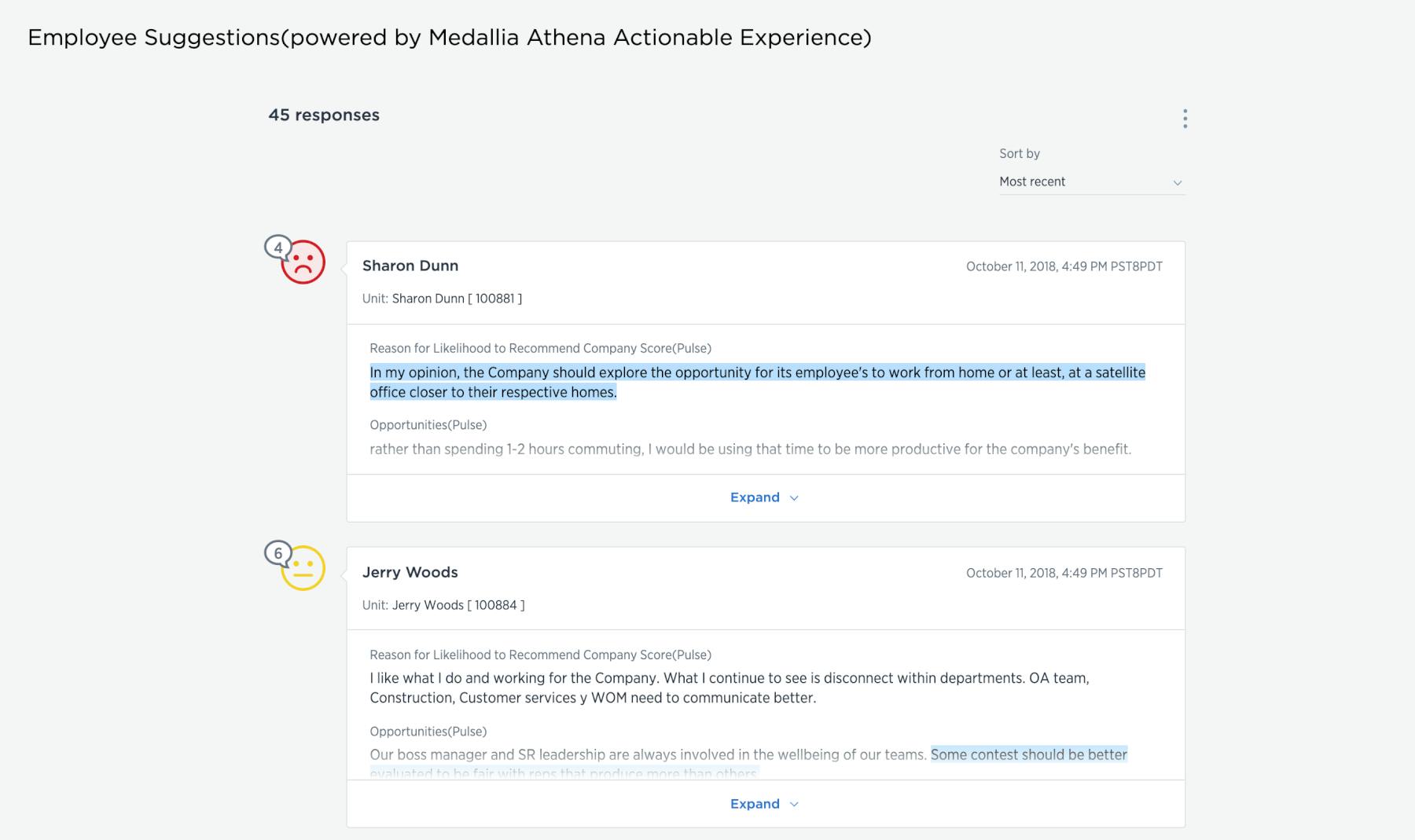Select unit Sharon Dunn [ 100881 ]
The width and height of the screenshot is (1415, 840).
(457, 299)
